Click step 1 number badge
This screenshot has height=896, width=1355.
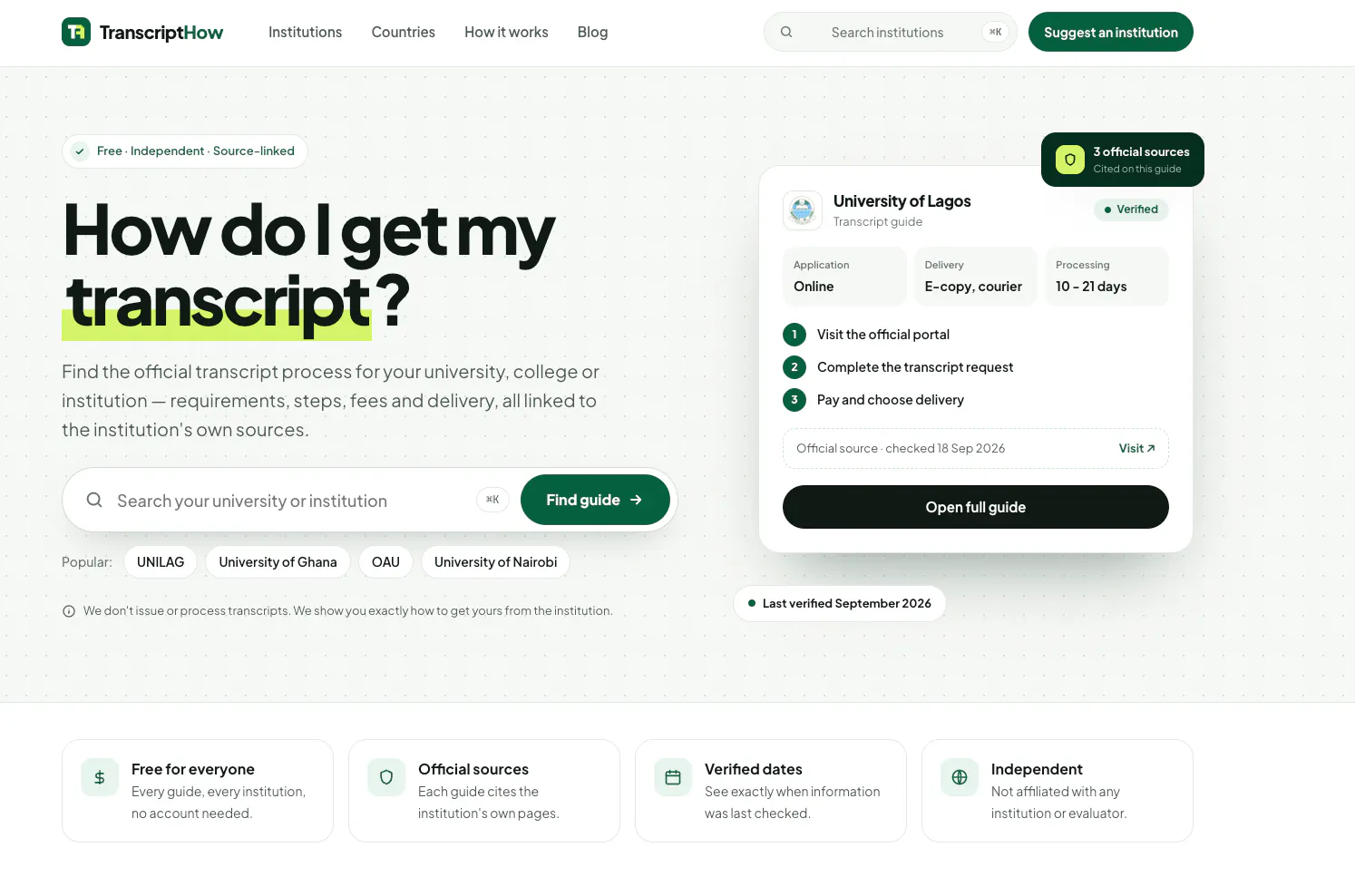point(794,335)
